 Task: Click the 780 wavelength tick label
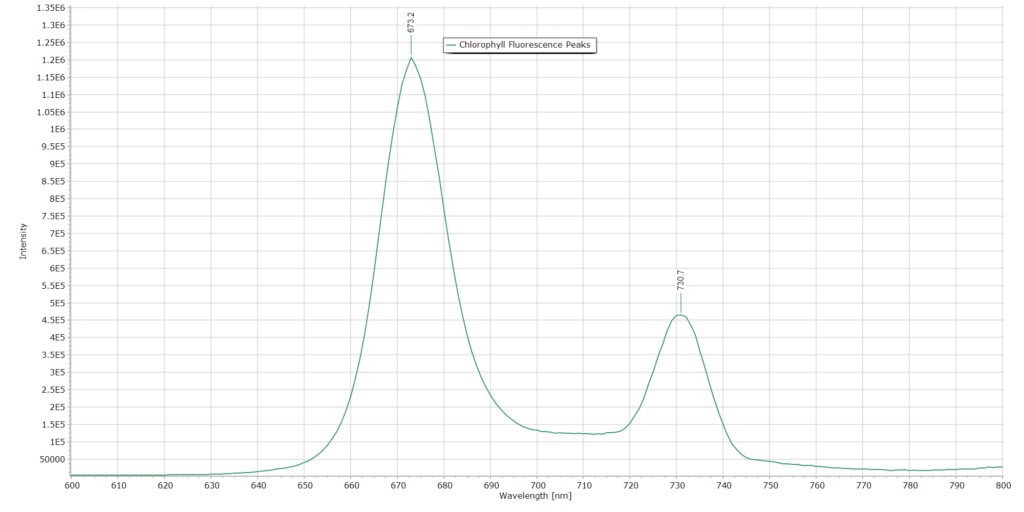pos(910,486)
